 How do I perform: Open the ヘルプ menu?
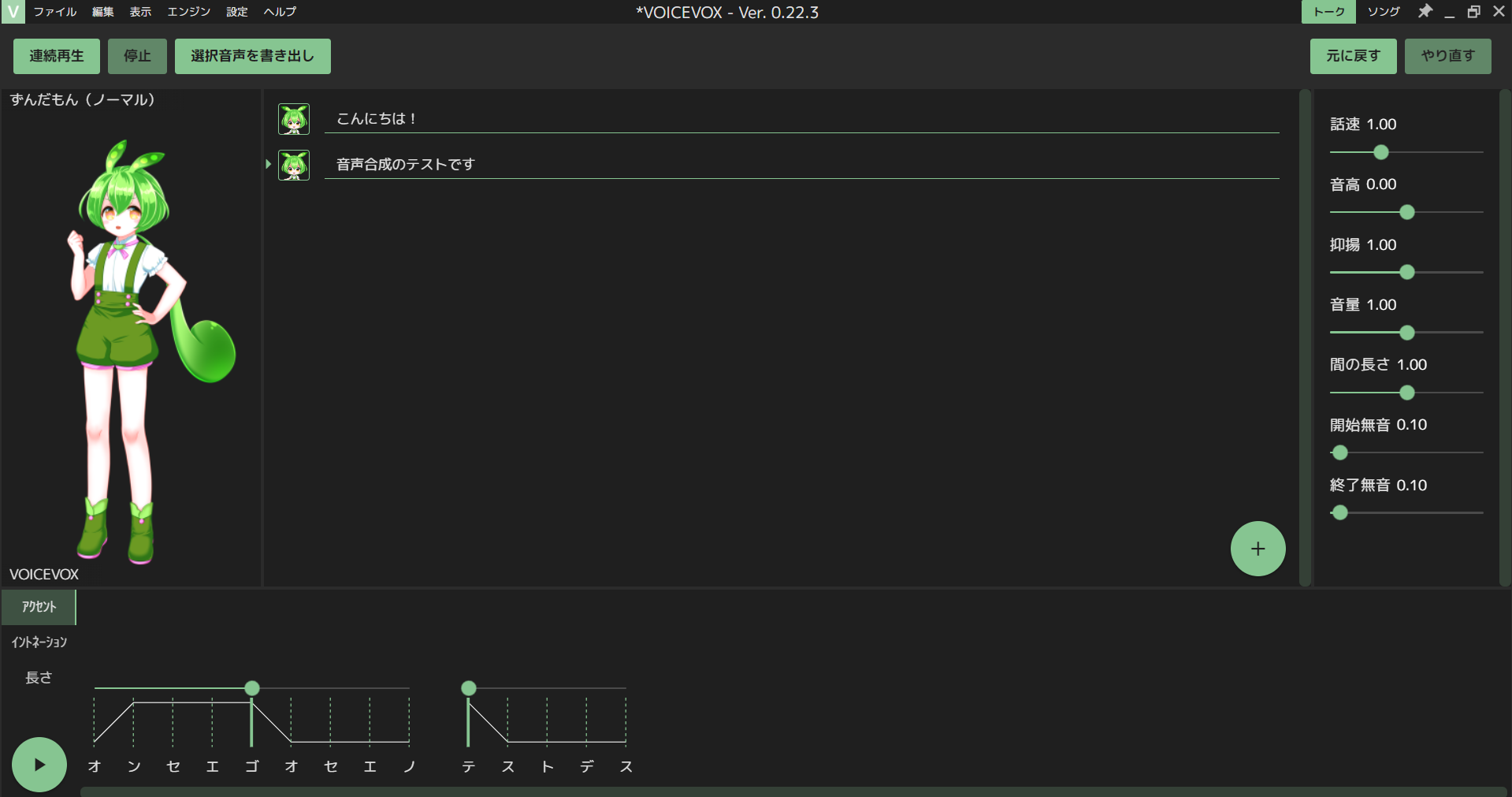click(280, 12)
